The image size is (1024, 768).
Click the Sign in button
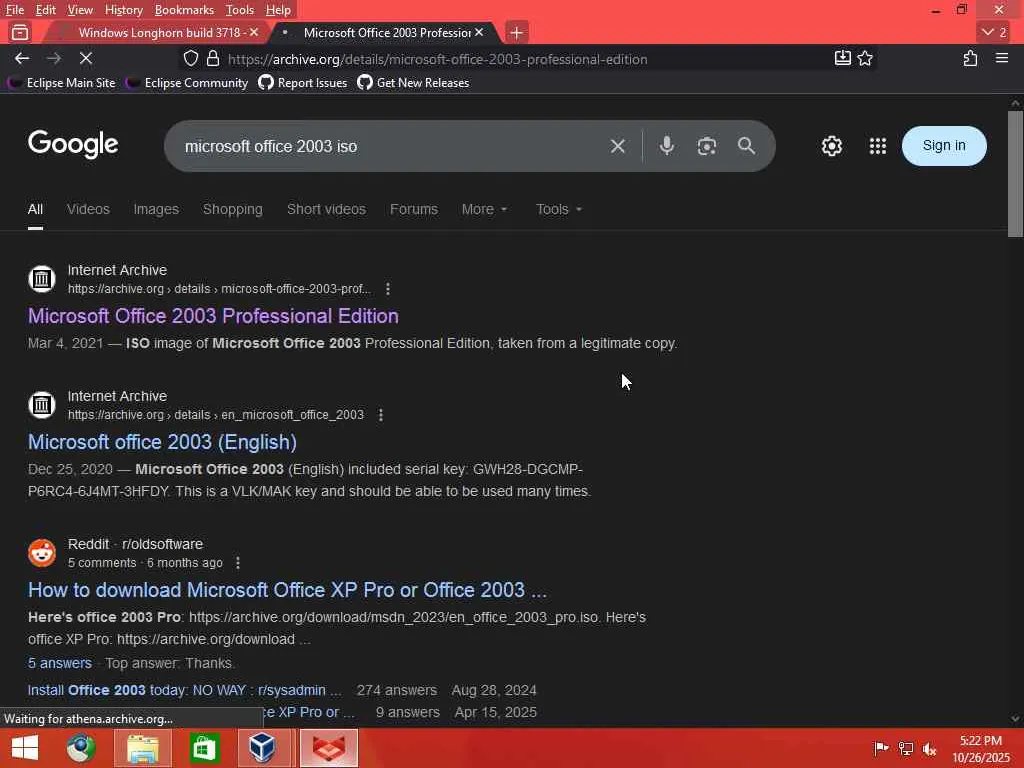tap(944, 146)
